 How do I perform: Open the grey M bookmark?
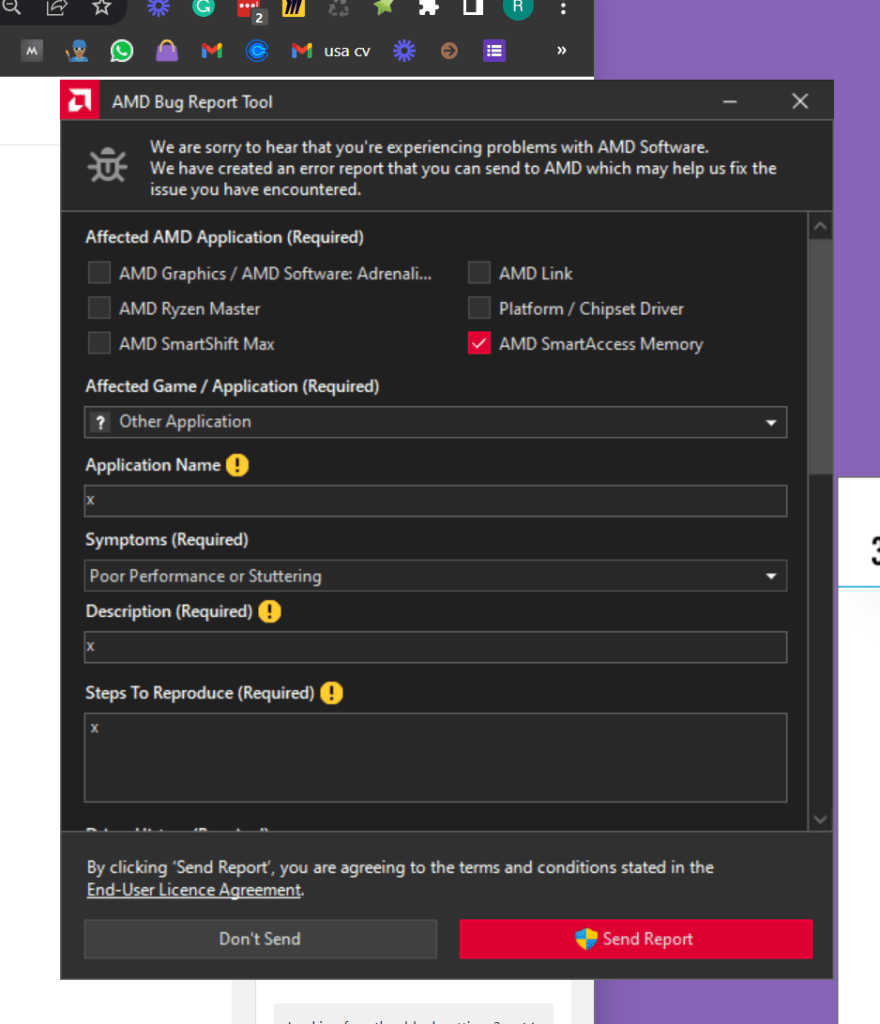pyautogui.click(x=32, y=50)
